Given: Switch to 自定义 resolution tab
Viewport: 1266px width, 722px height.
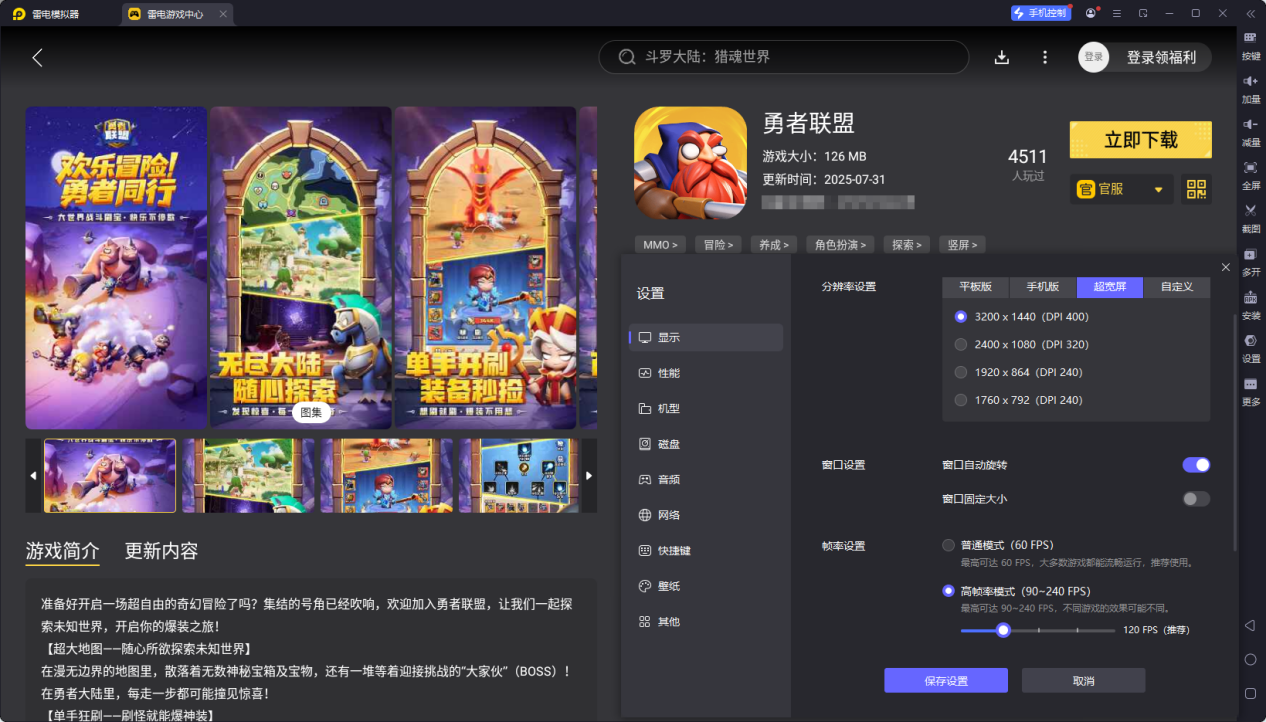Looking at the screenshot, I should click(1177, 287).
